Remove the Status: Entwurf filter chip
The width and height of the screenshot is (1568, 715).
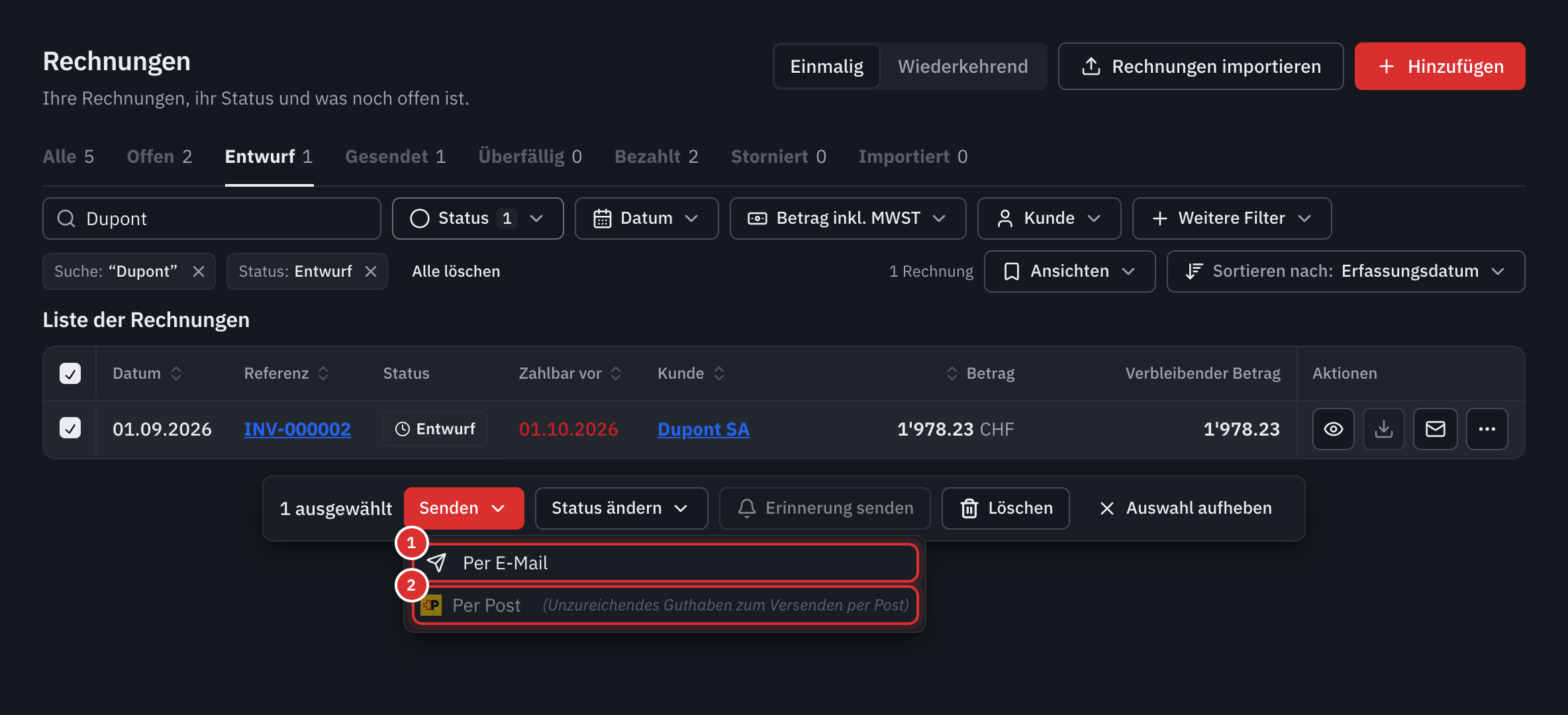[371, 271]
